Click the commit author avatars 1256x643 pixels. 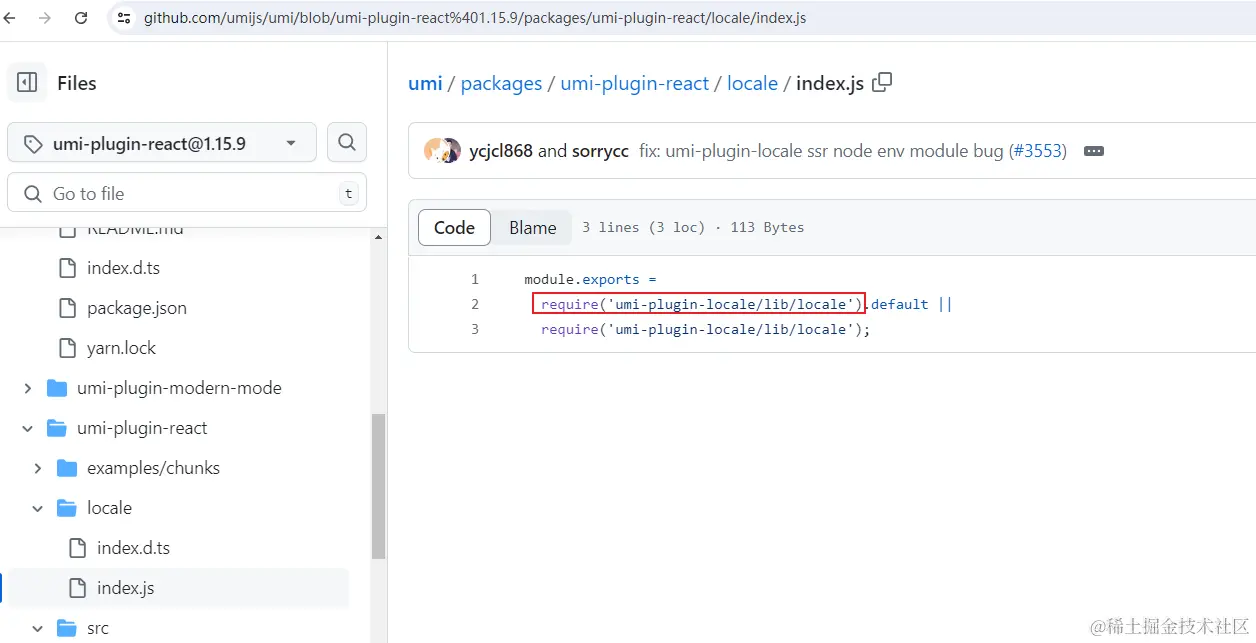pyautogui.click(x=442, y=151)
